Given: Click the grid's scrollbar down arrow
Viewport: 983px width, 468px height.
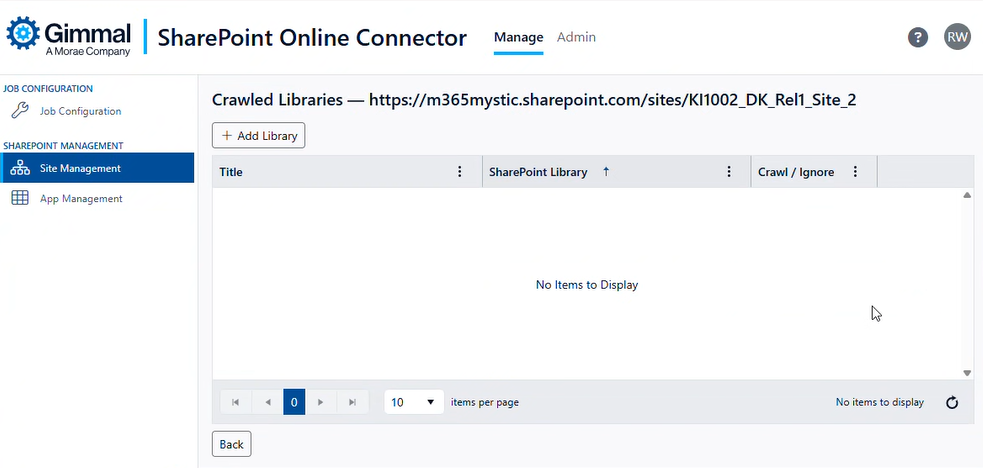Looking at the screenshot, I should [967, 372].
